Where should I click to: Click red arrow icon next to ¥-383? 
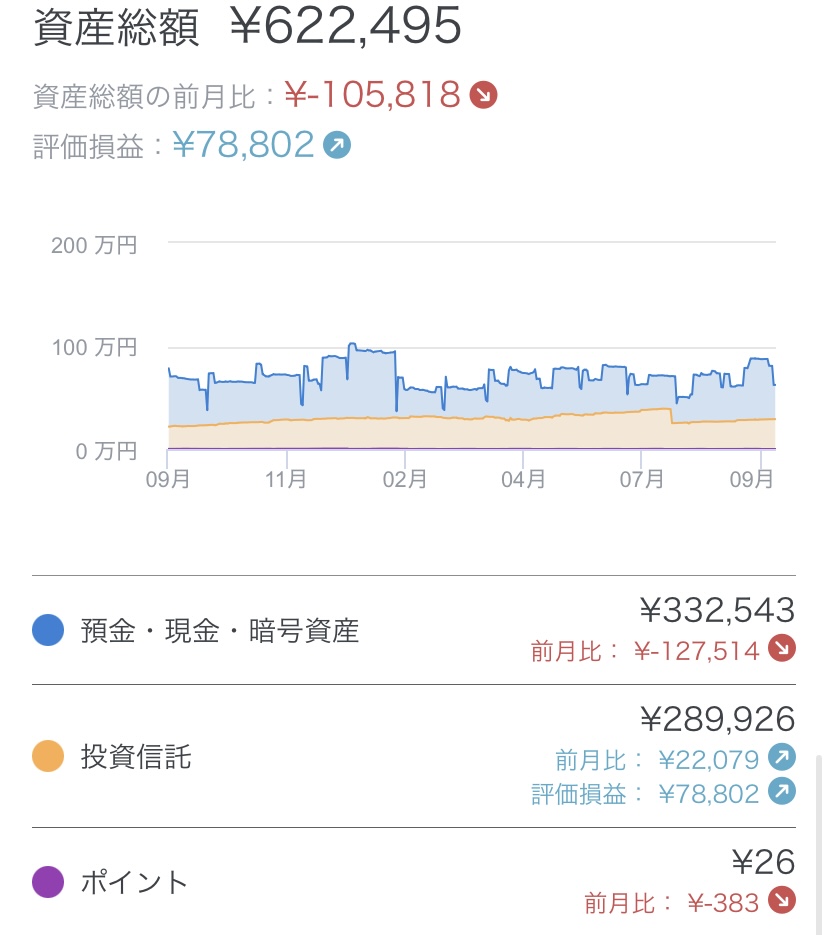tap(782, 902)
